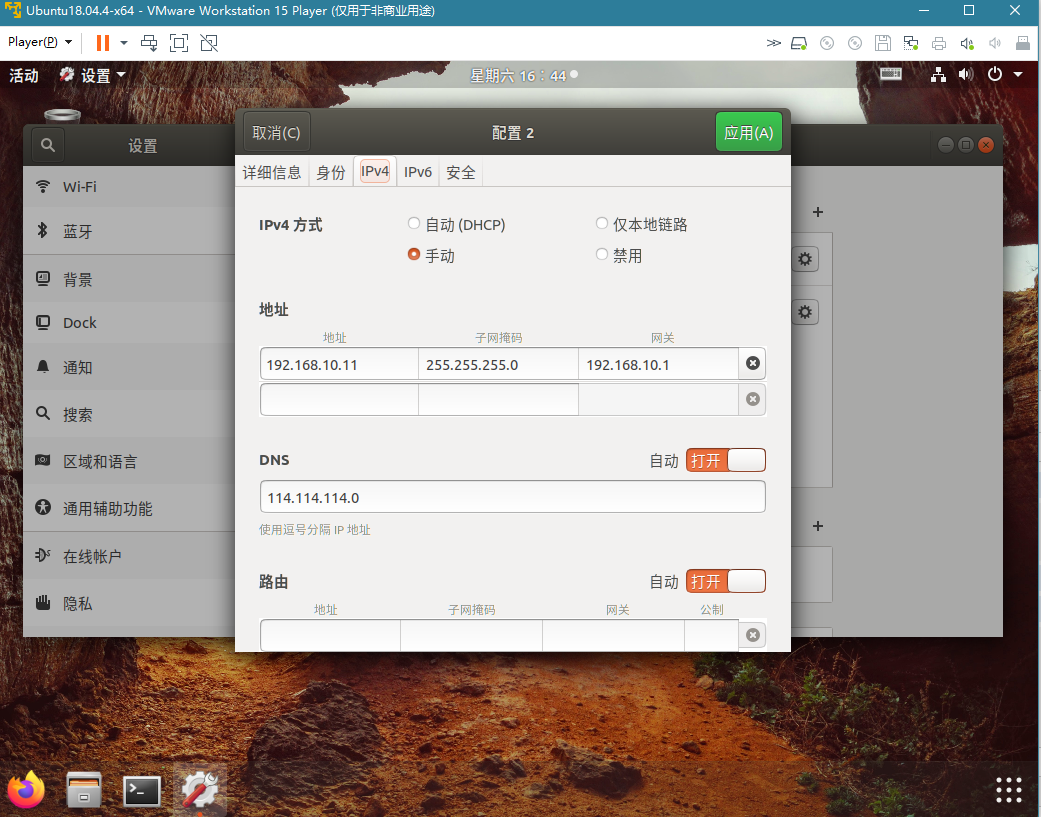
Task: Click the netmask field 255.255.255.0
Action: click(499, 364)
